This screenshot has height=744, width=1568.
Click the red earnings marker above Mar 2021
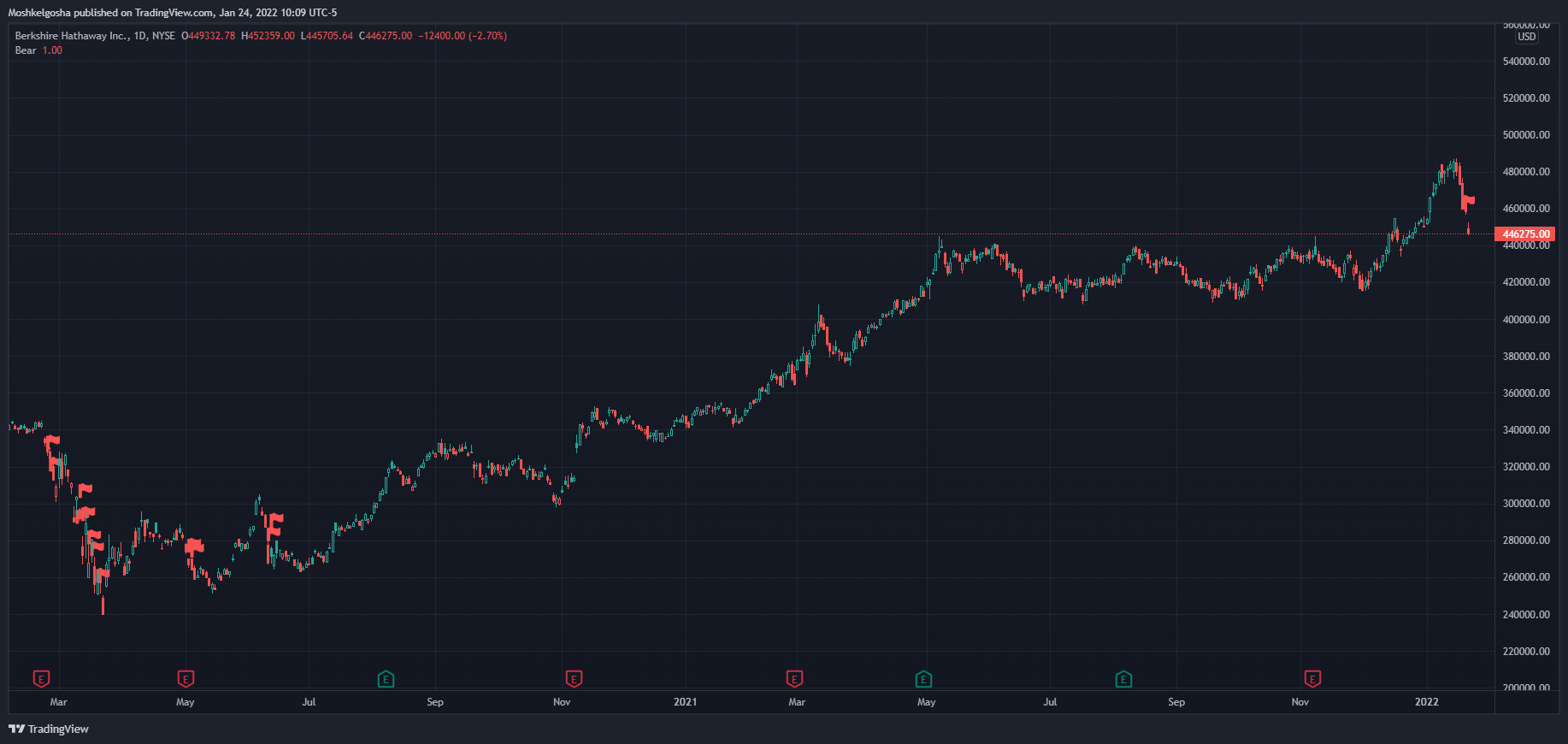[794, 679]
